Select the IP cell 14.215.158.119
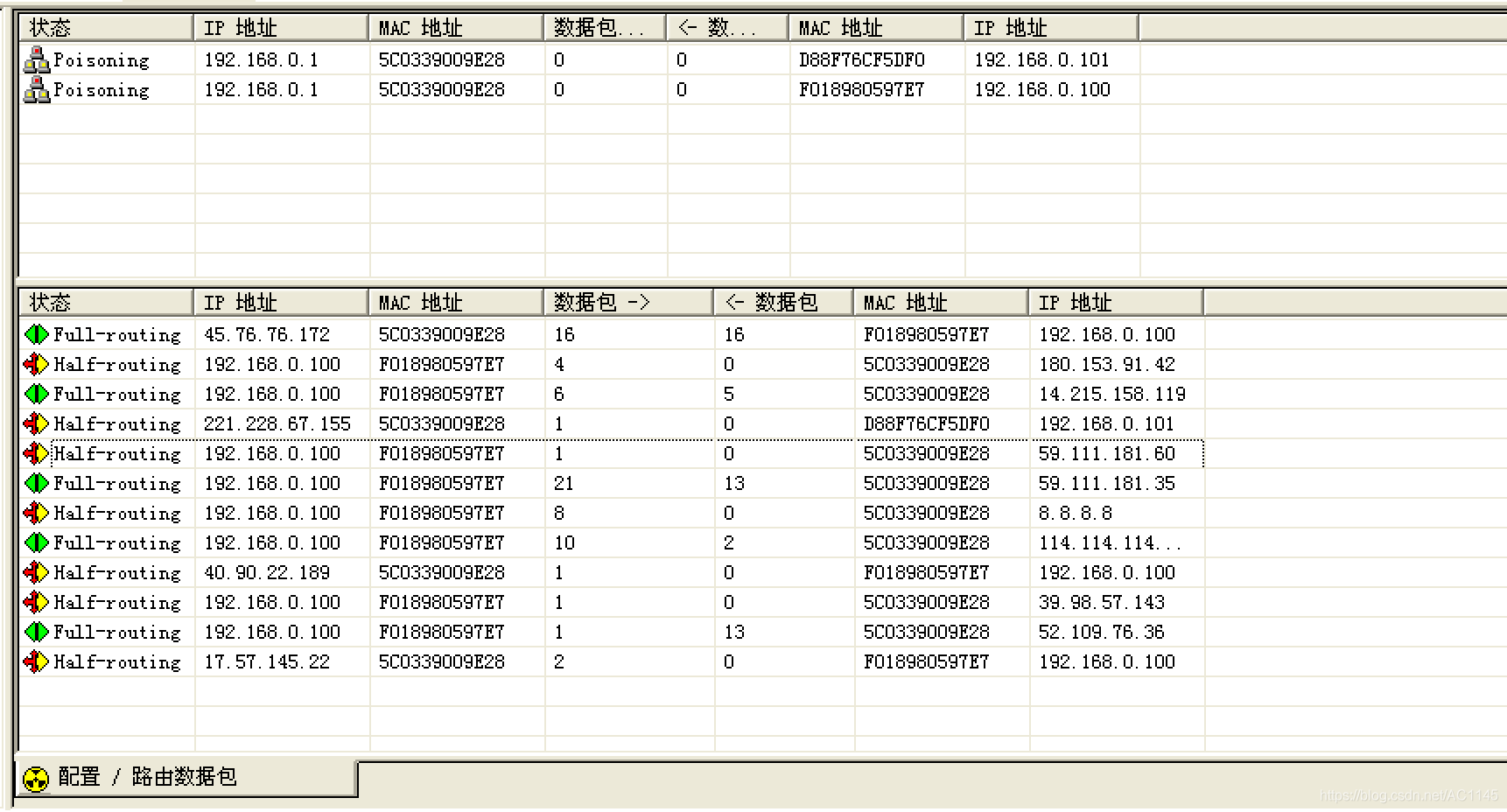The image size is (1507, 812). click(x=1112, y=394)
